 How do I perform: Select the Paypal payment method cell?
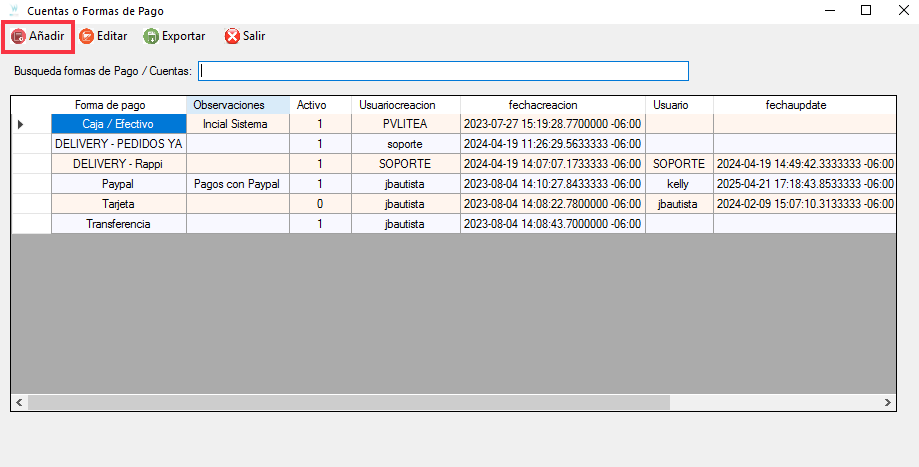pyautogui.click(x=118, y=184)
